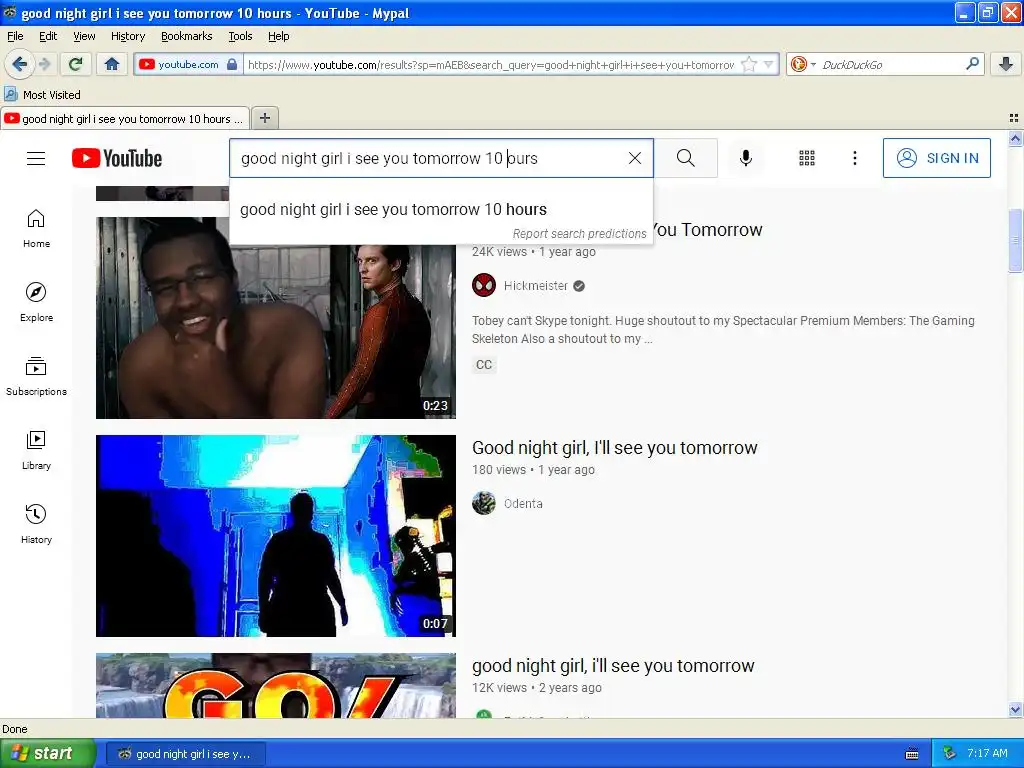Open the View menu
This screenshot has height=768, width=1024.
84,36
